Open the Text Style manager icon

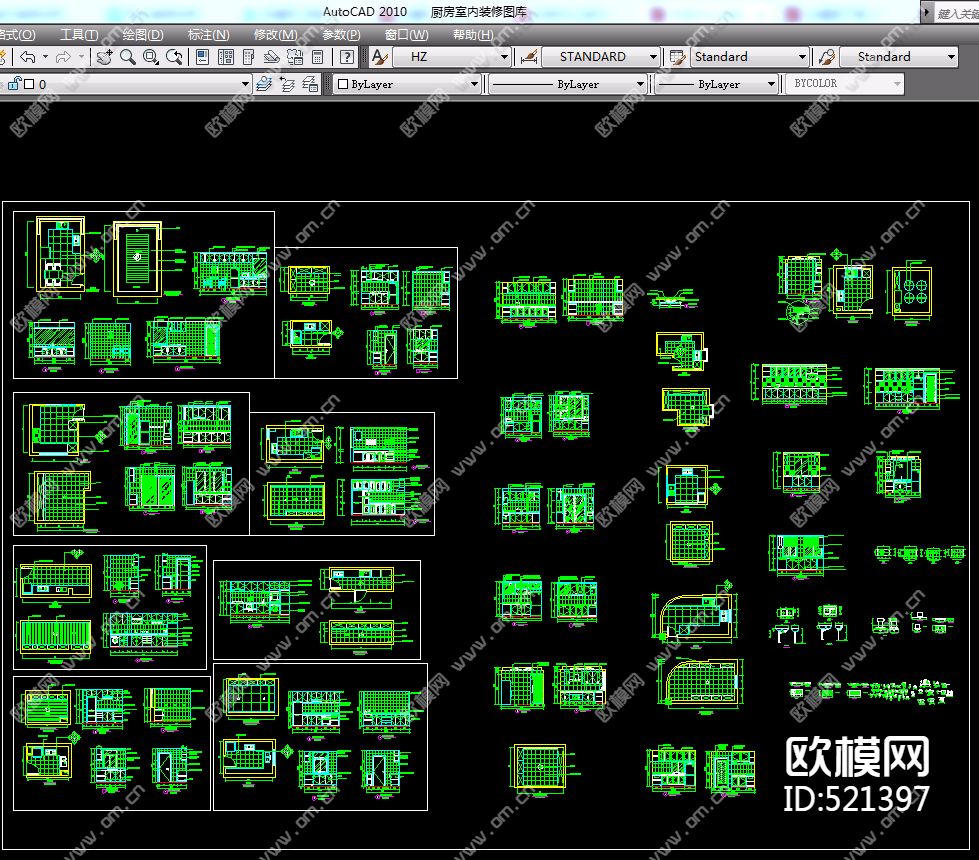pyautogui.click(x=380, y=57)
